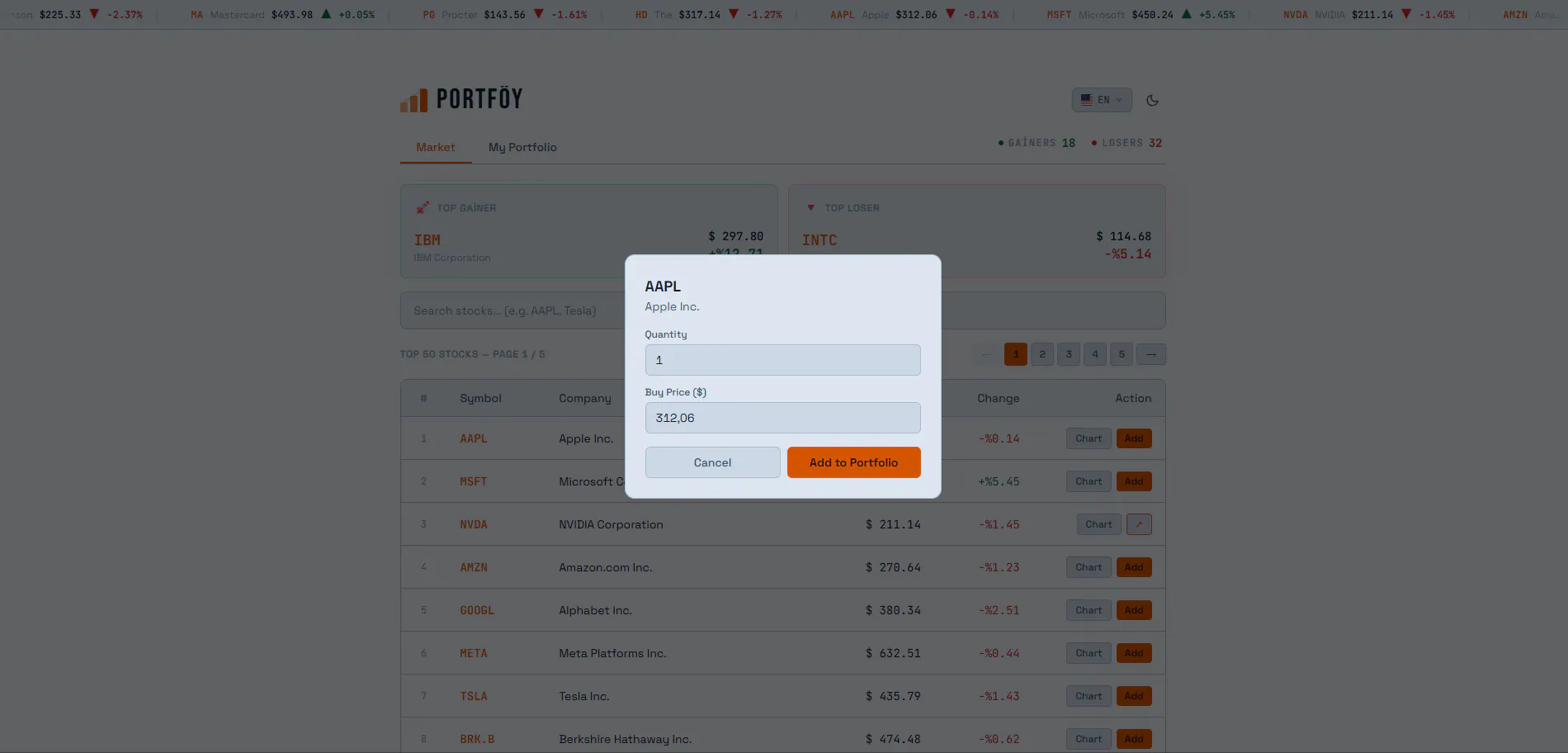This screenshot has width=1568, height=753.
Task: Go to page 3 of stocks
Action: 1069,354
